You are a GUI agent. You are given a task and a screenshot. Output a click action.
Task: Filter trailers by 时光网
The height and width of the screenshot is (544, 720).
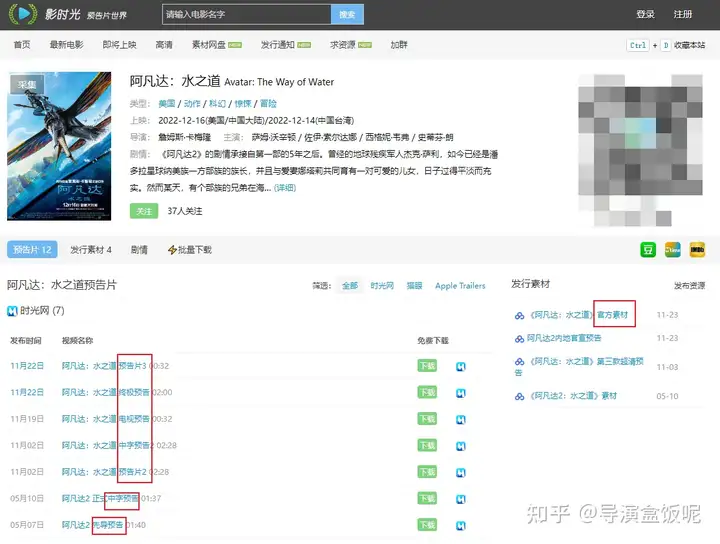382,286
